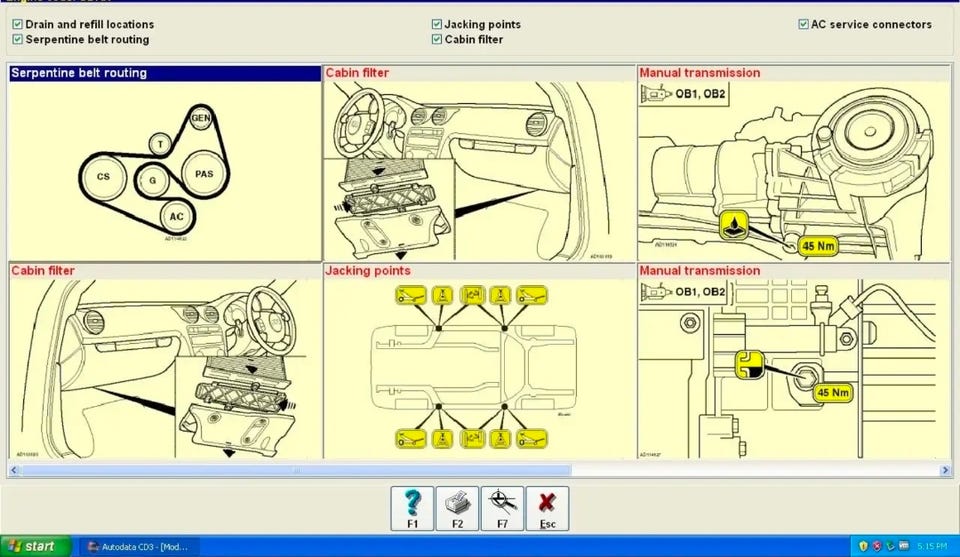Click the F2 printer icon
Screen dimensions: 960x557
457,509
